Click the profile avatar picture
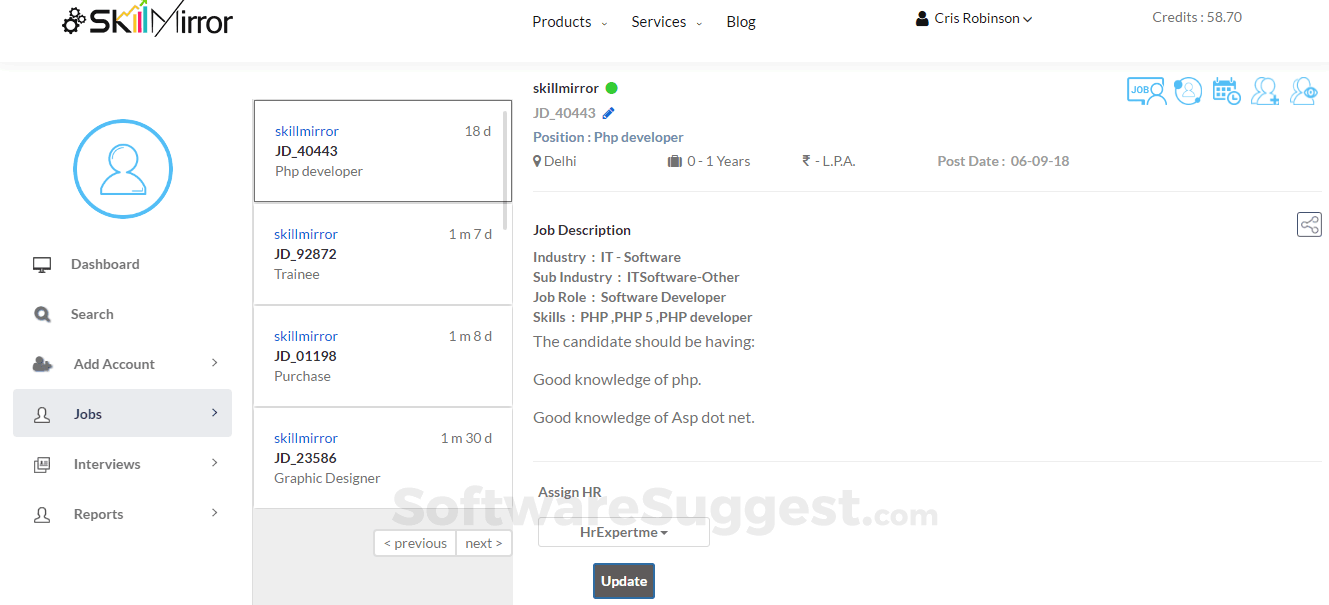 click(x=123, y=169)
